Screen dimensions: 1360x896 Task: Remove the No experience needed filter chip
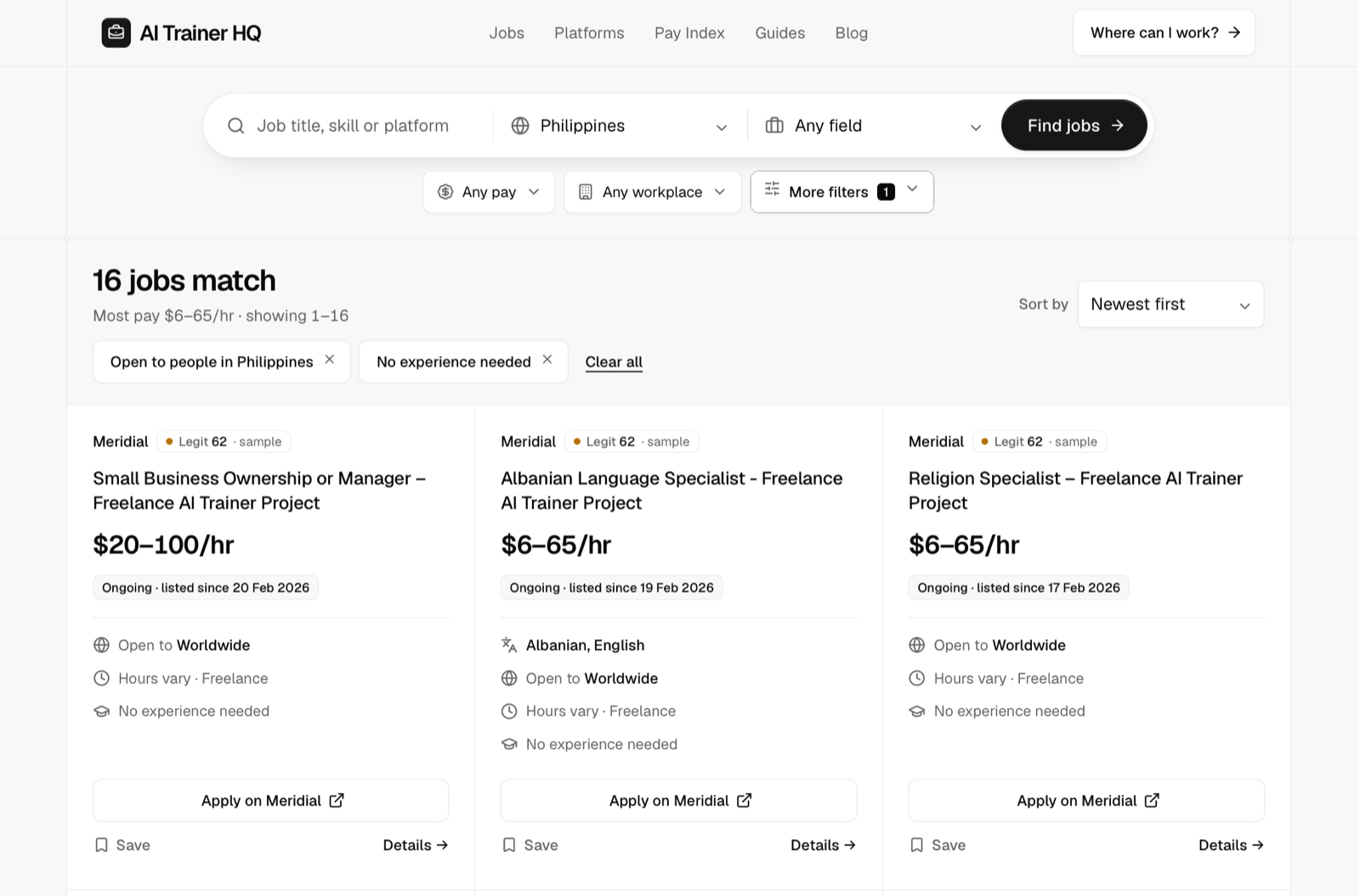click(547, 360)
